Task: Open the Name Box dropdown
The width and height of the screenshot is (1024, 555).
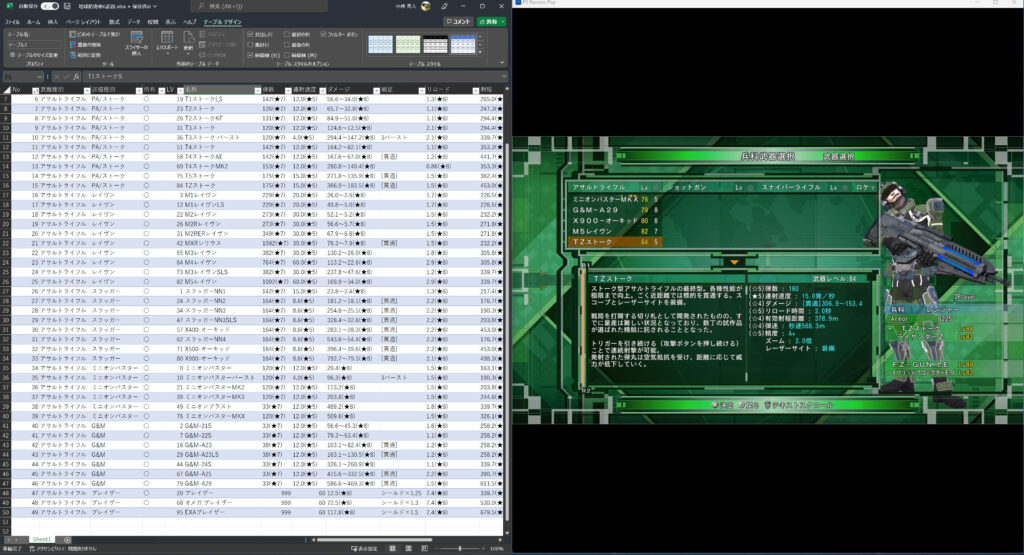Action: pos(39,76)
